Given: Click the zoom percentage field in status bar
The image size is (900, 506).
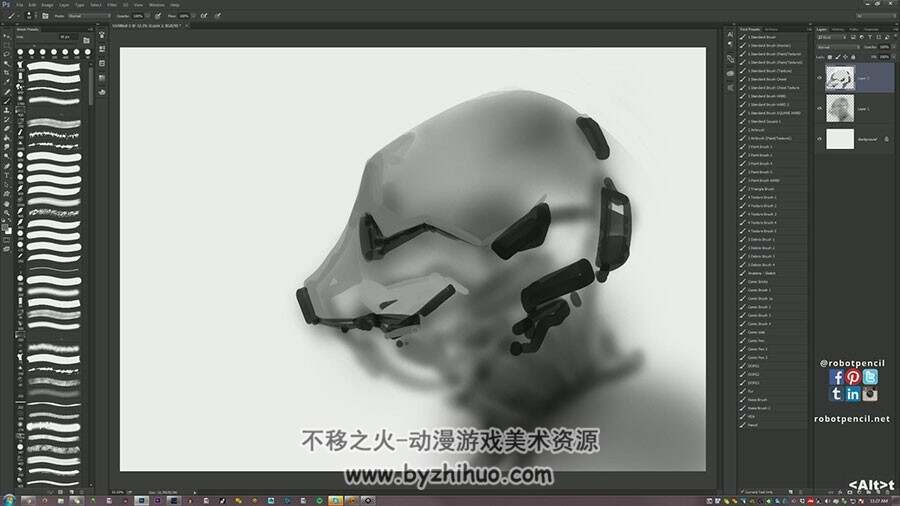Looking at the screenshot, I should pyautogui.click(x=118, y=492).
